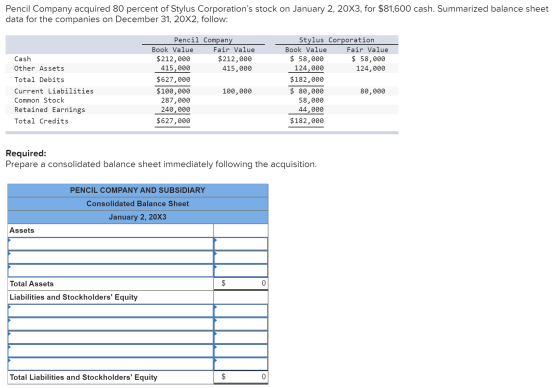Click Stylus Current Liabilities book value $80,000
560x388 pixels.
tap(307, 91)
